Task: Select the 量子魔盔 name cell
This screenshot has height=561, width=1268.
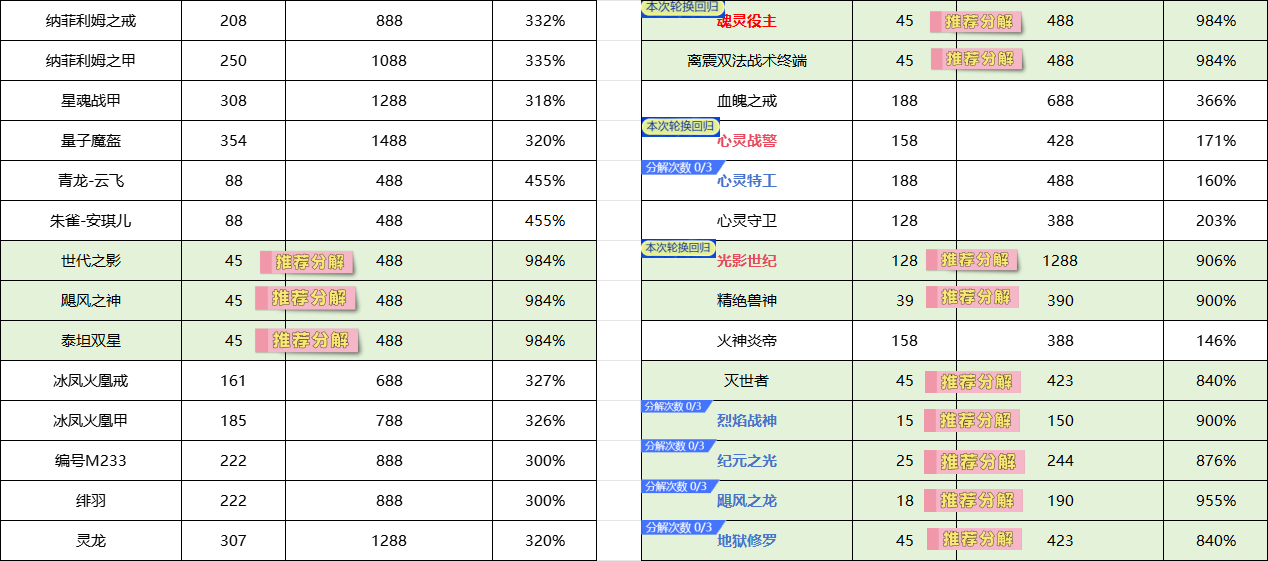Action: tap(91, 140)
